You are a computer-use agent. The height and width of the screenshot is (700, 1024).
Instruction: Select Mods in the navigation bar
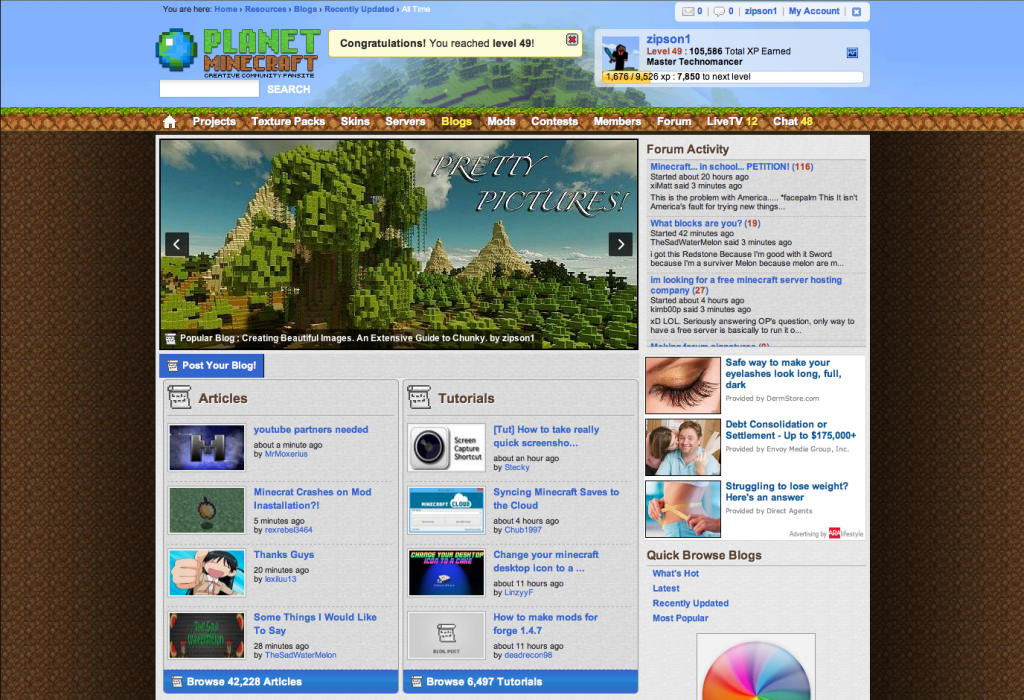click(501, 122)
